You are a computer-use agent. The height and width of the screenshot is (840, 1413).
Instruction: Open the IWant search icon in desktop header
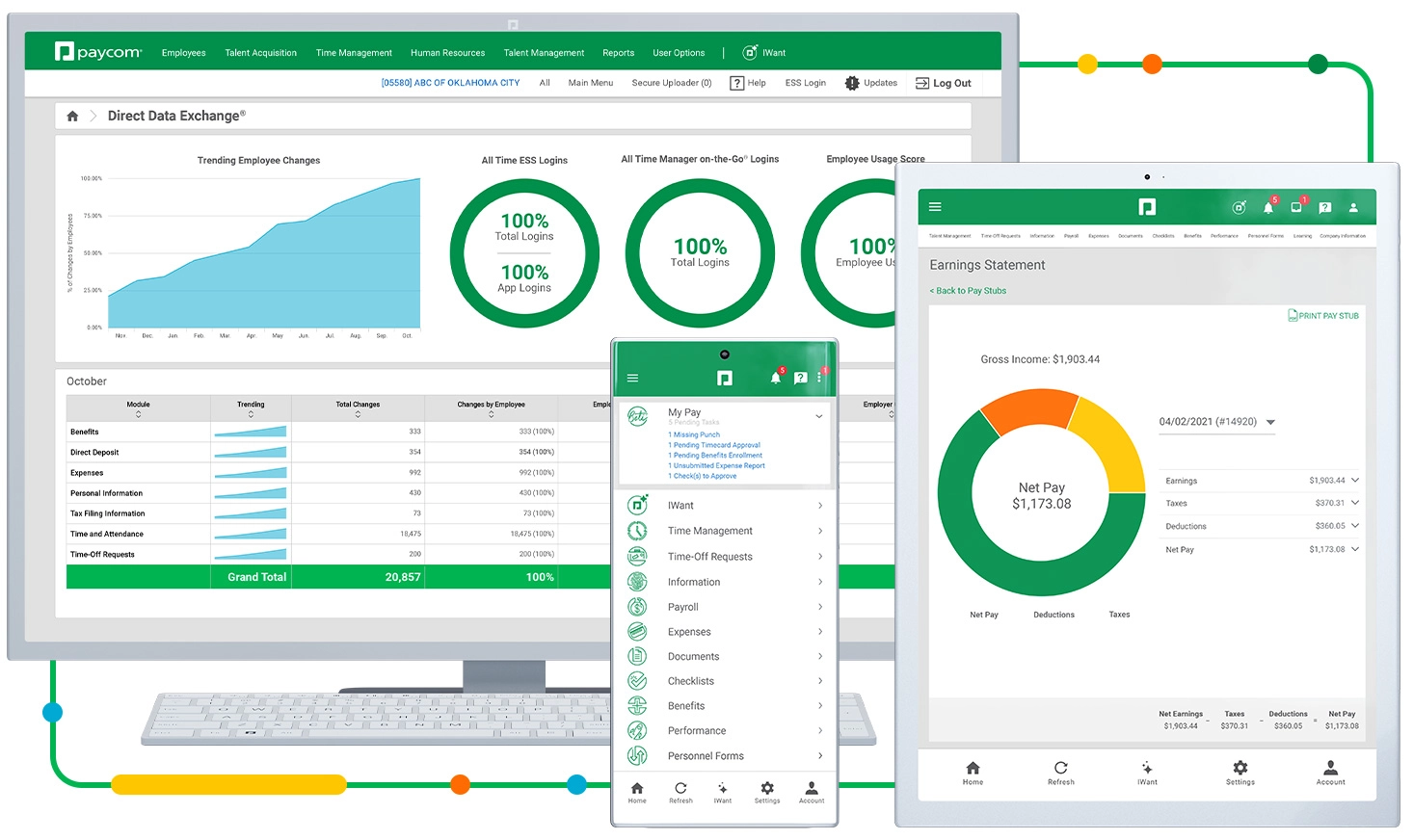(x=750, y=53)
